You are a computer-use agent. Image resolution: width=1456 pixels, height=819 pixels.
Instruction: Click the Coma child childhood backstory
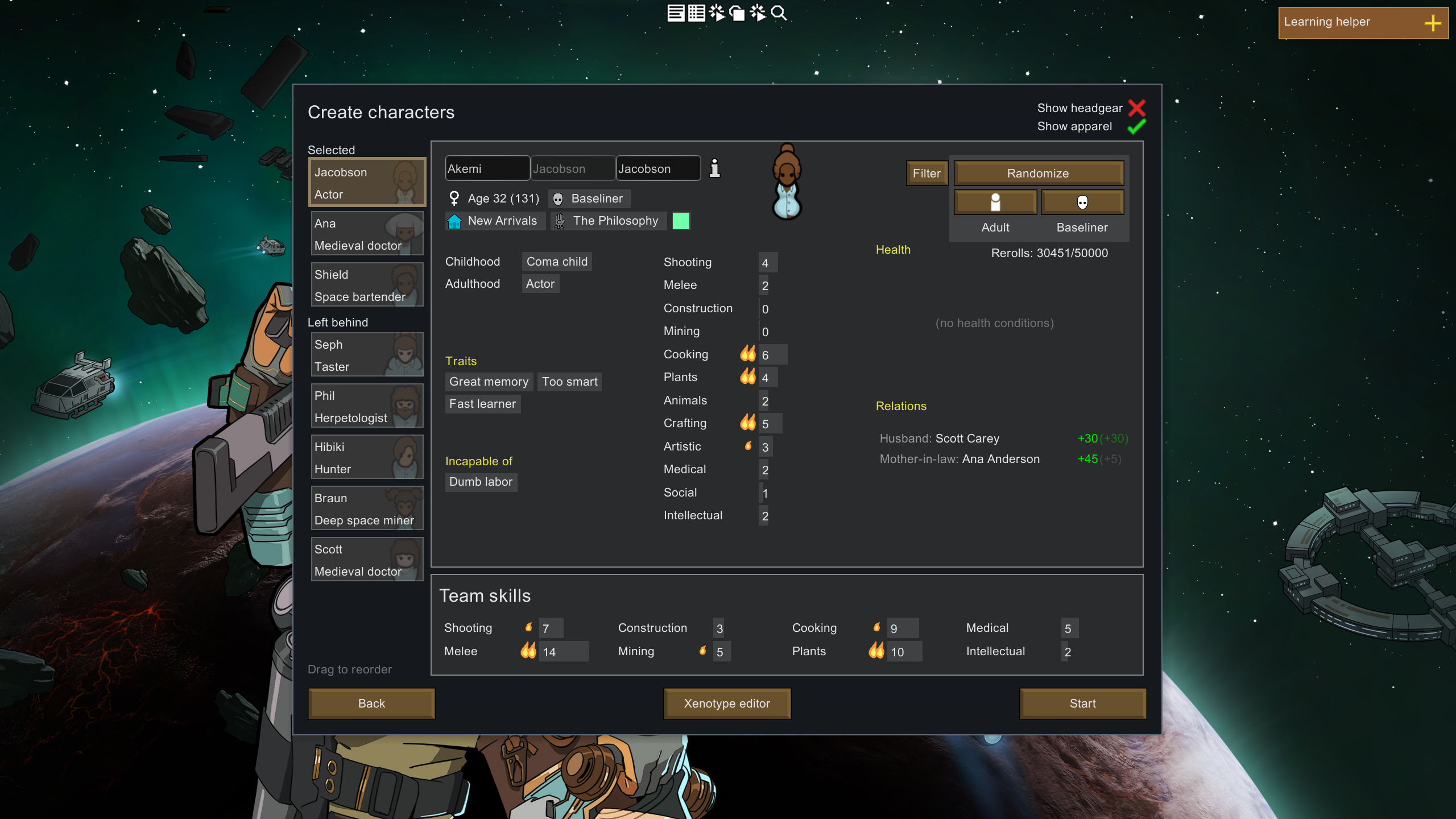point(557,262)
